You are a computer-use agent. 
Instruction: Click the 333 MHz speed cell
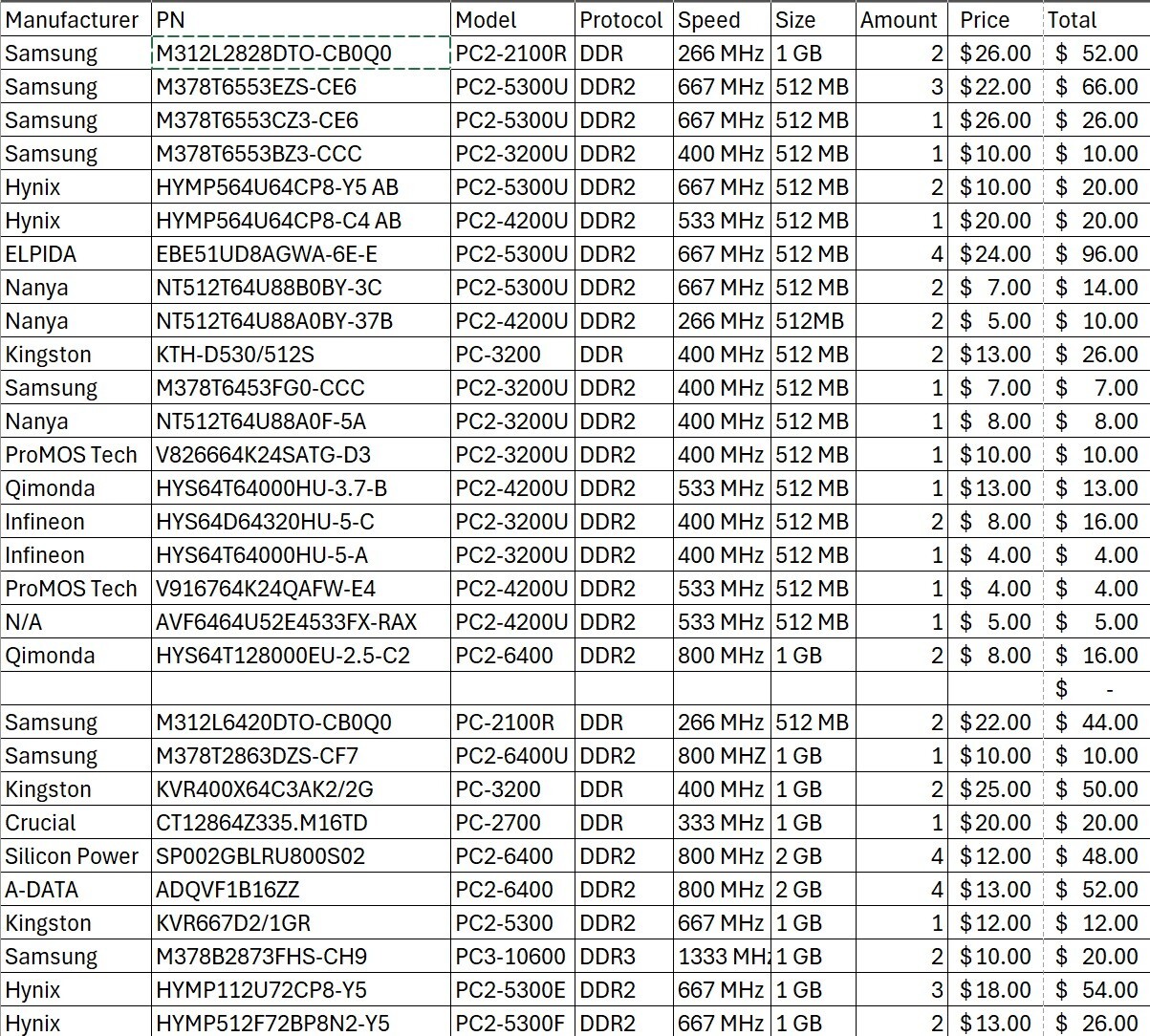click(722, 823)
